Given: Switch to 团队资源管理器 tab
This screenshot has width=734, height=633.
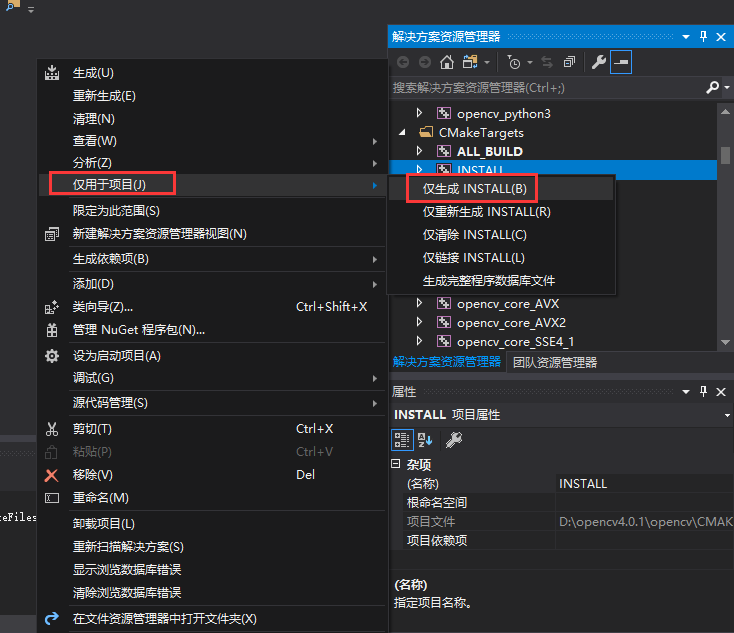Looking at the screenshot, I should [555, 362].
